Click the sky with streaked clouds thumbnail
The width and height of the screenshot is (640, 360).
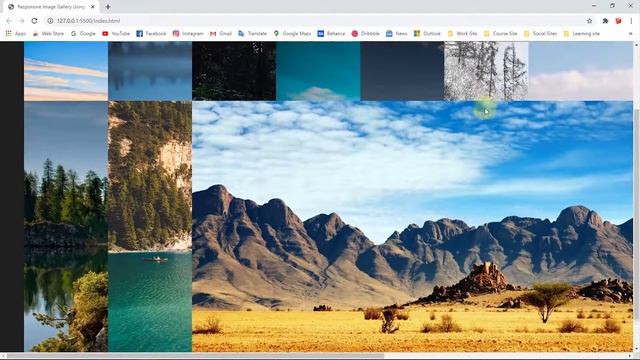(x=66, y=71)
